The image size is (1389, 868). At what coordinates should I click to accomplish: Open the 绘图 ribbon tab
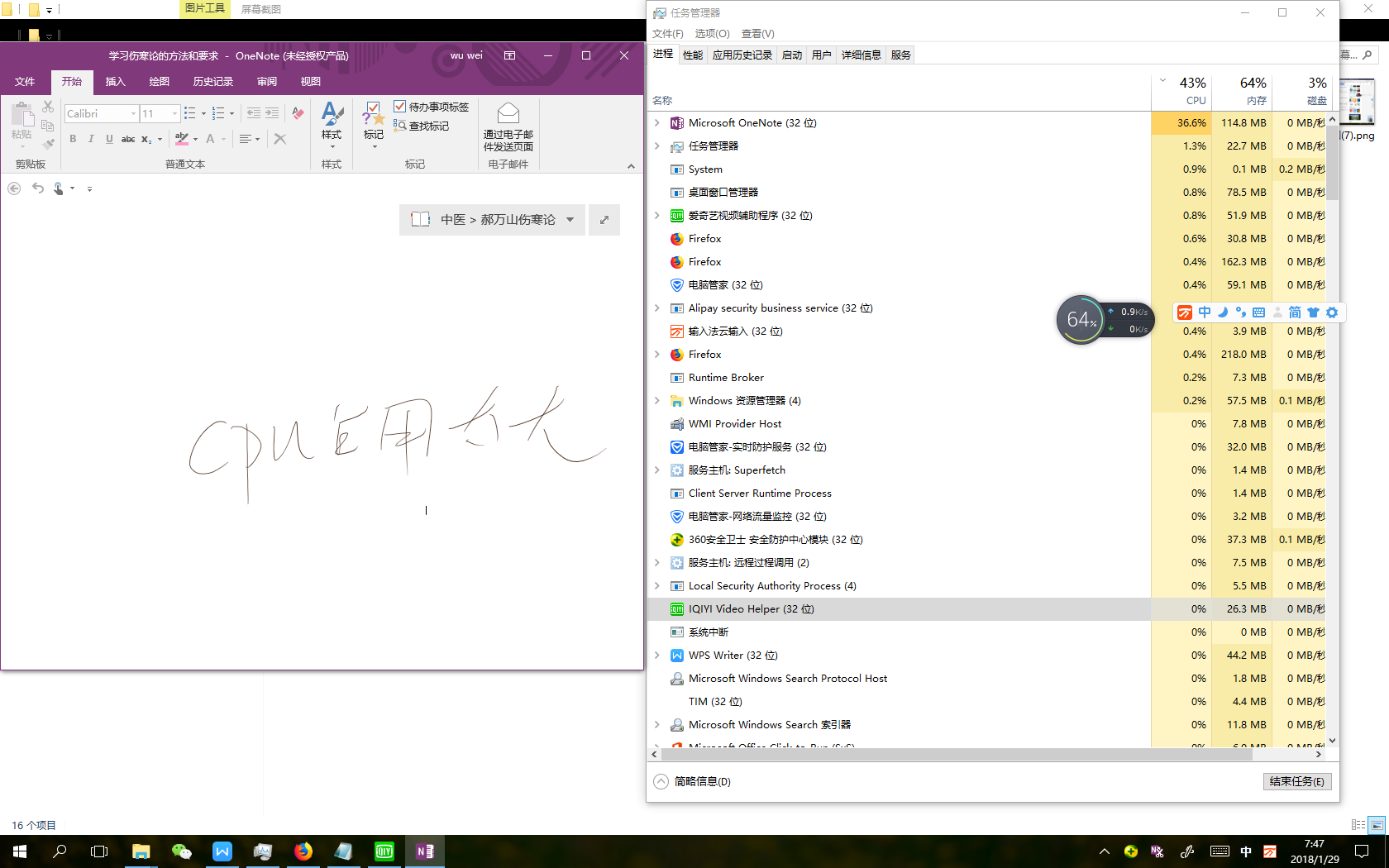coord(159,82)
